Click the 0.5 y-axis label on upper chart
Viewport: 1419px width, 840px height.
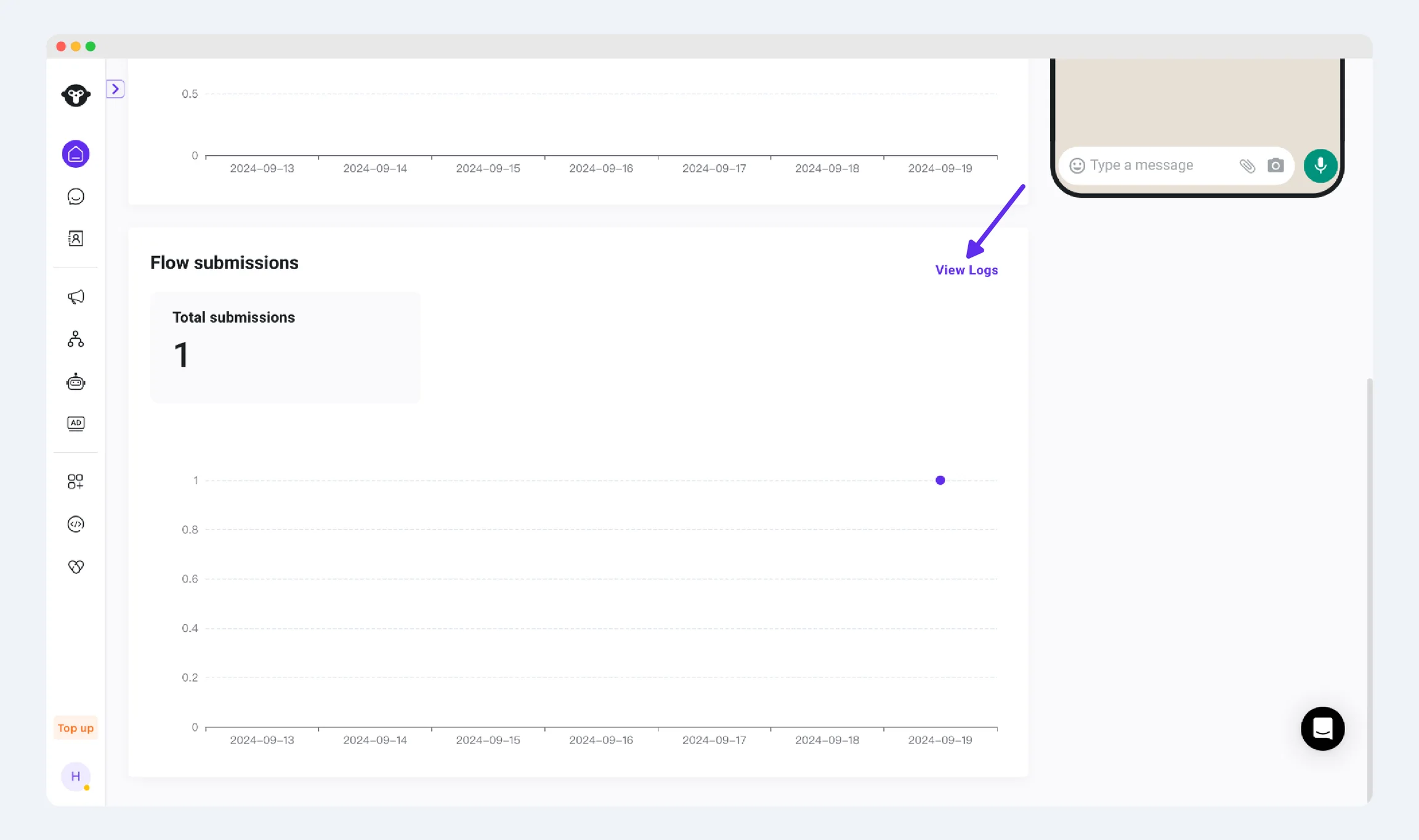click(190, 94)
